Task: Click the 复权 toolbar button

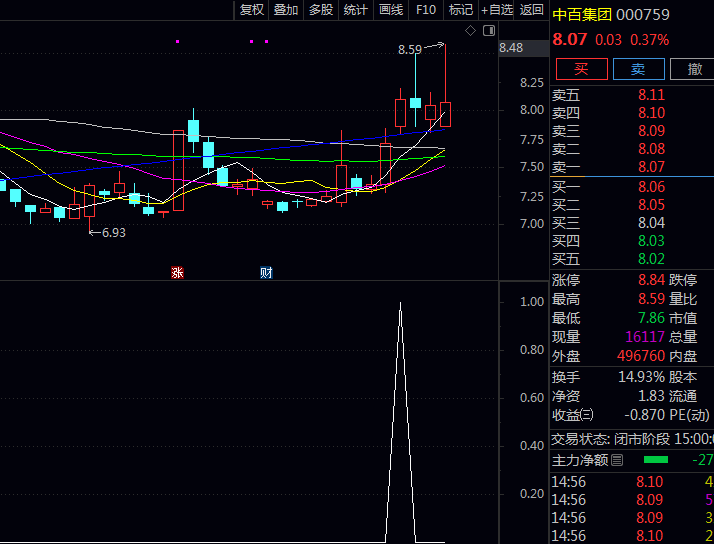Action: pos(251,10)
